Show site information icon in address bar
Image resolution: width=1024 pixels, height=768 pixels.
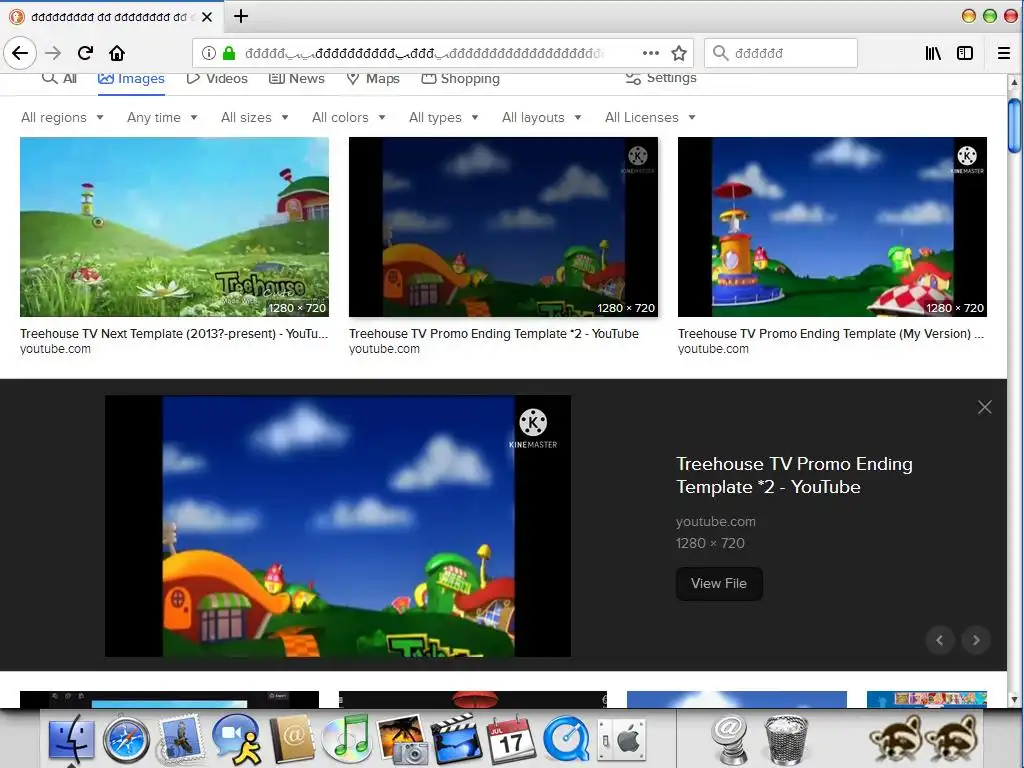(x=208, y=53)
